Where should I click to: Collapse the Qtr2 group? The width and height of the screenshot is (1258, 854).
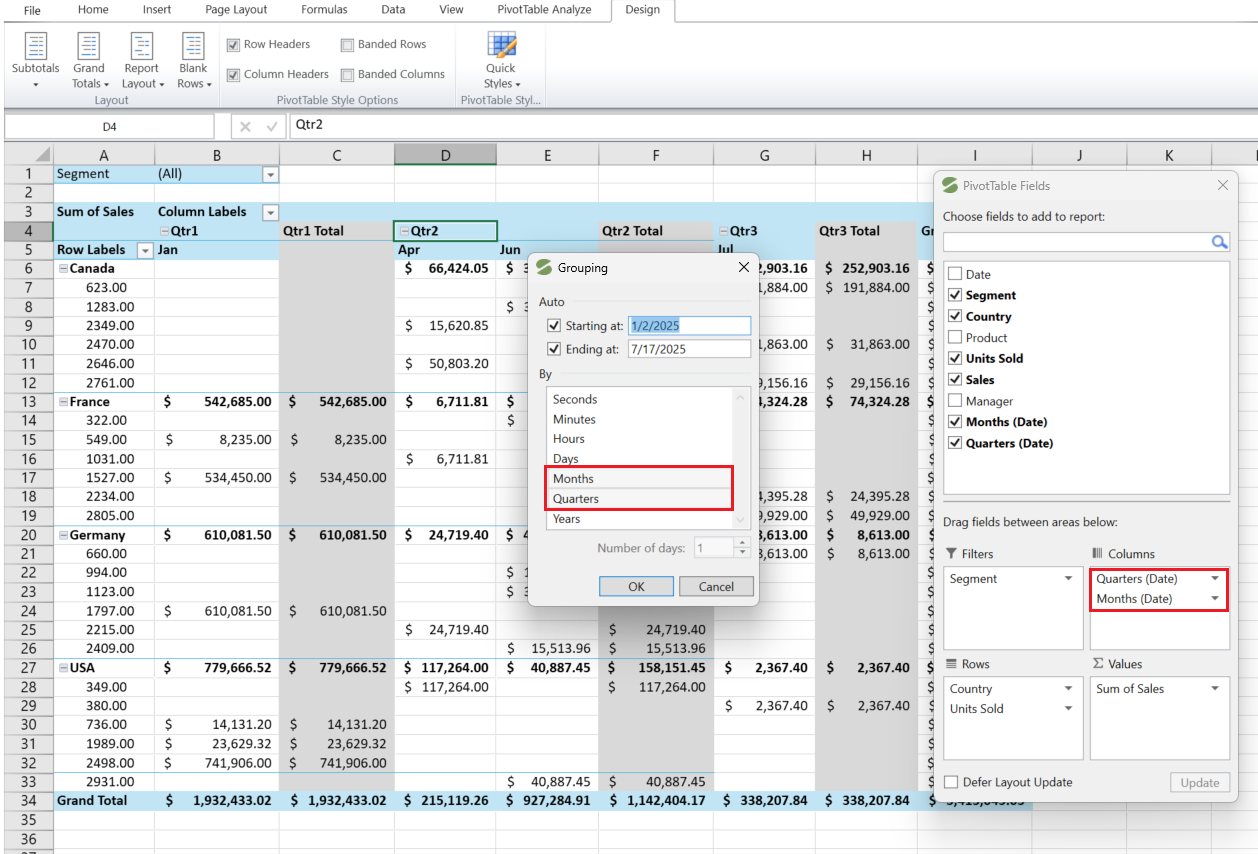(404, 231)
